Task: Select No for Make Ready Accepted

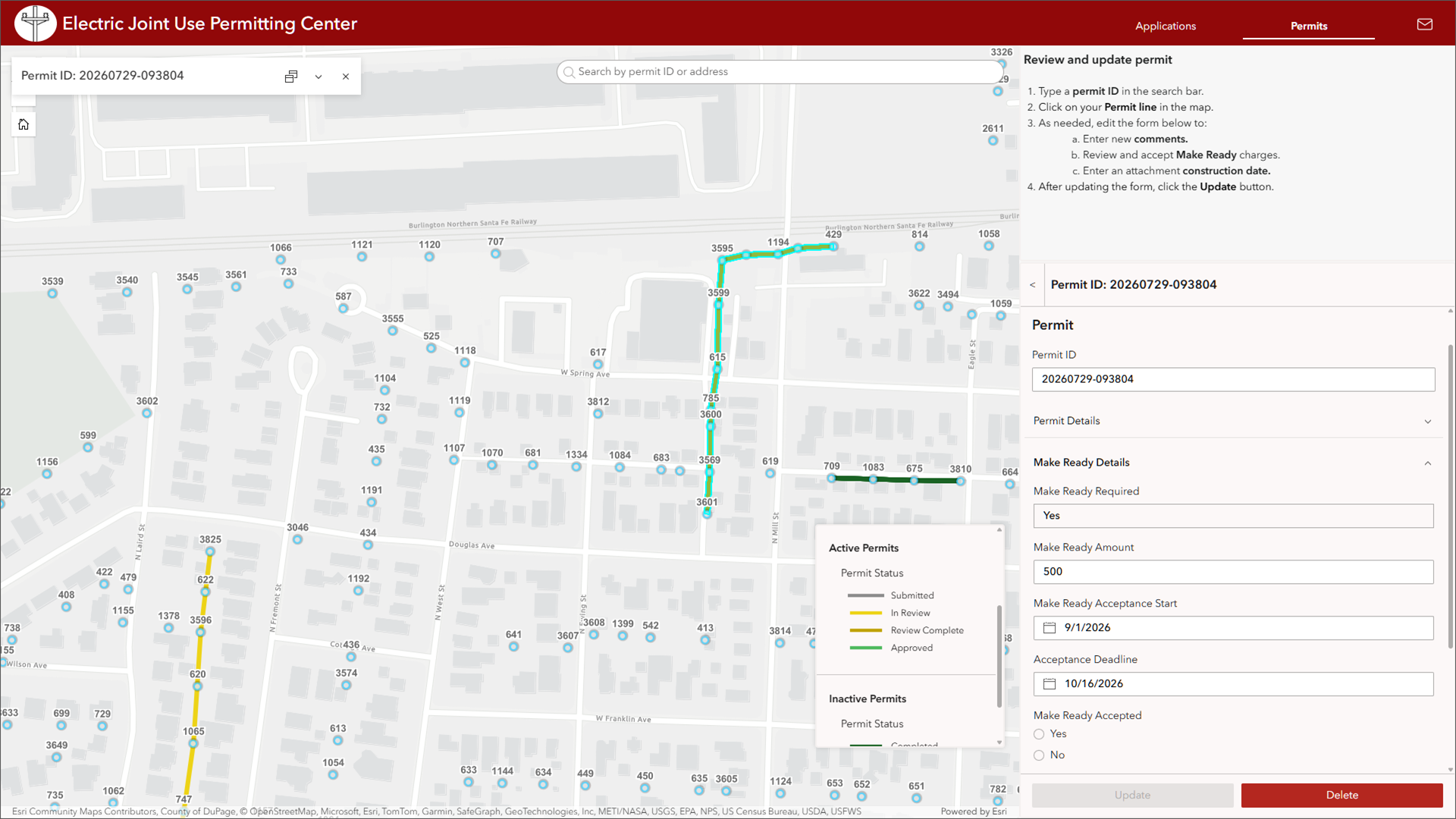Action: (x=1039, y=755)
